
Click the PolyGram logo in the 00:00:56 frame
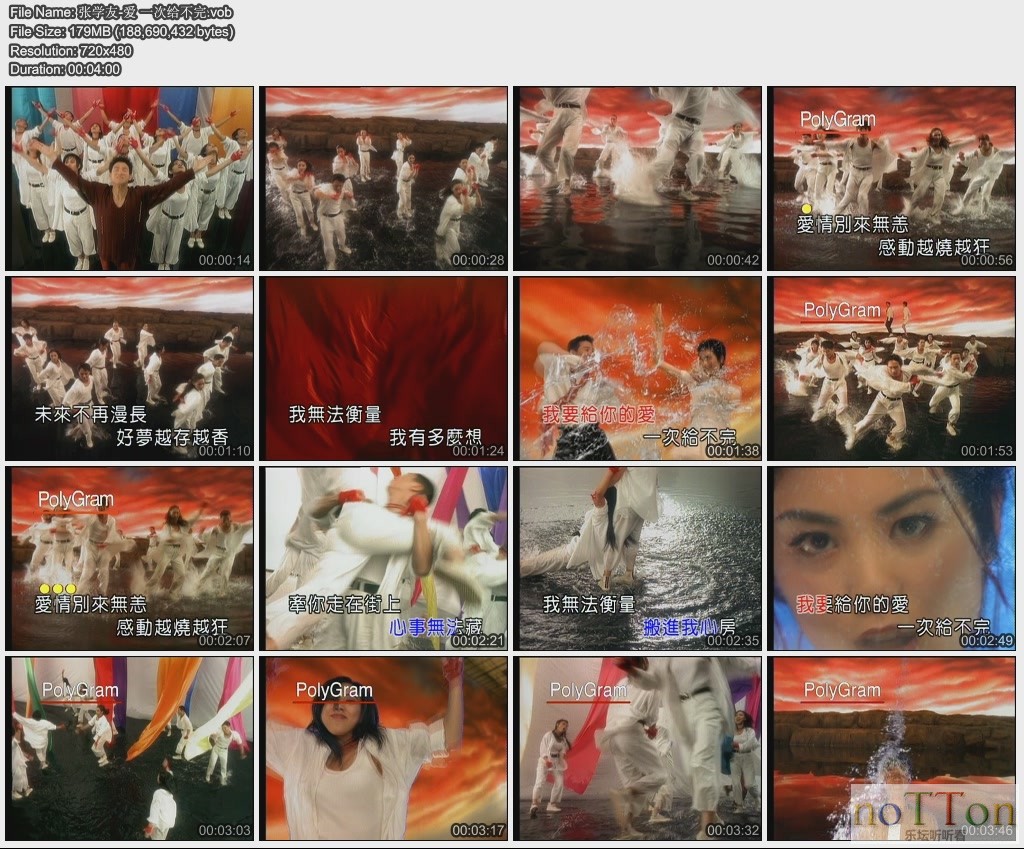coord(837,120)
